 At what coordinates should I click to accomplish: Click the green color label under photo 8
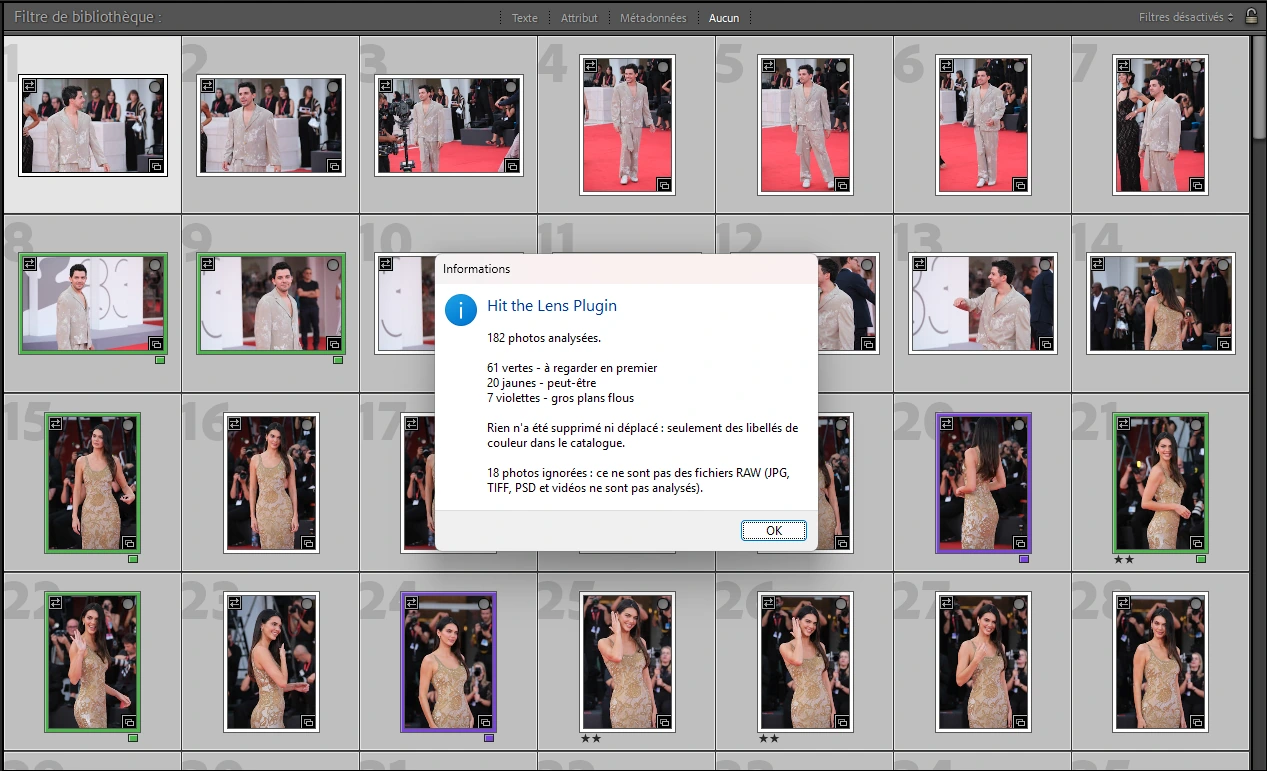click(x=160, y=360)
